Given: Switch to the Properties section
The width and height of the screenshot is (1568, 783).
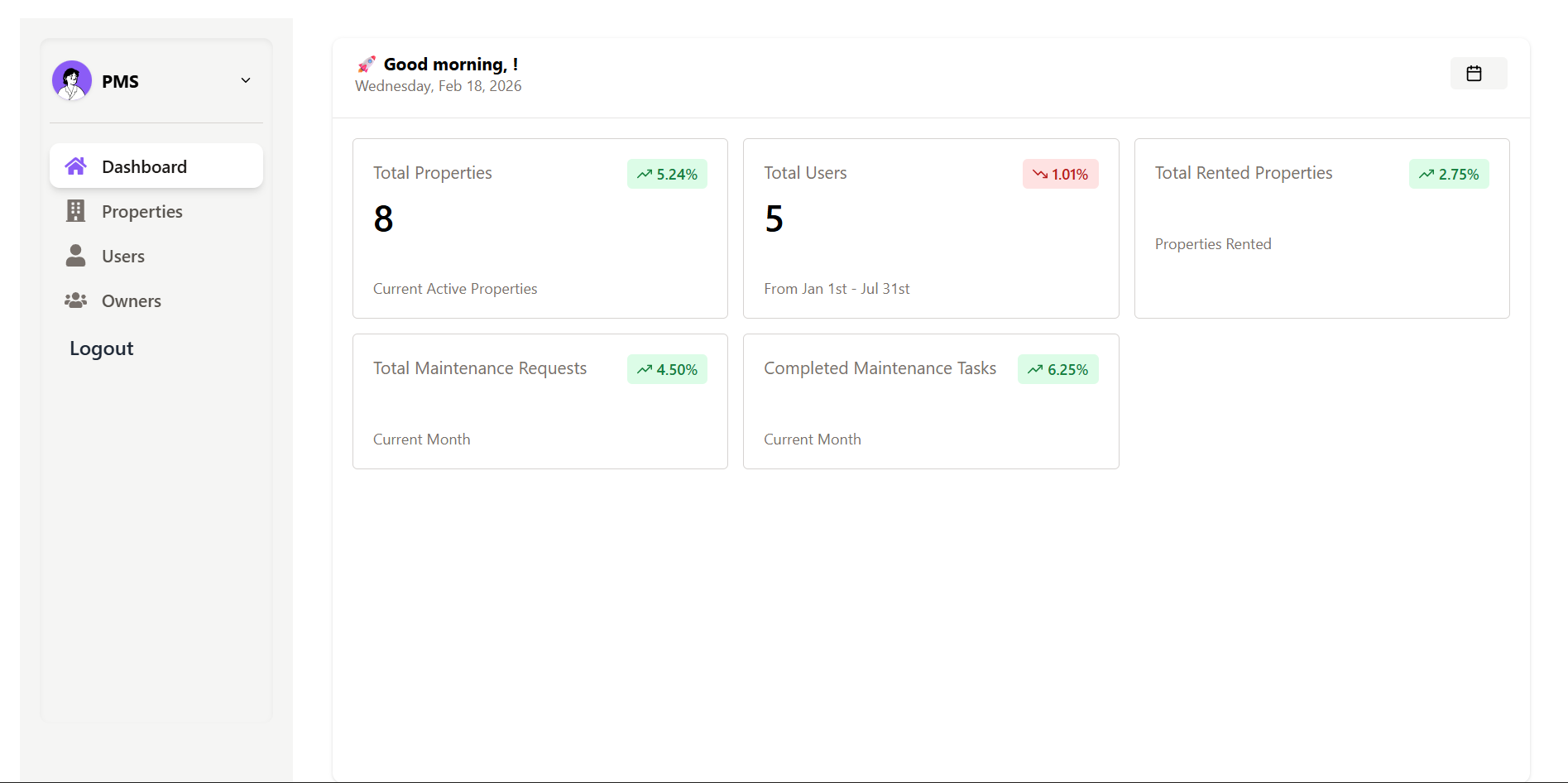Looking at the screenshot, I should pos(142,211).
